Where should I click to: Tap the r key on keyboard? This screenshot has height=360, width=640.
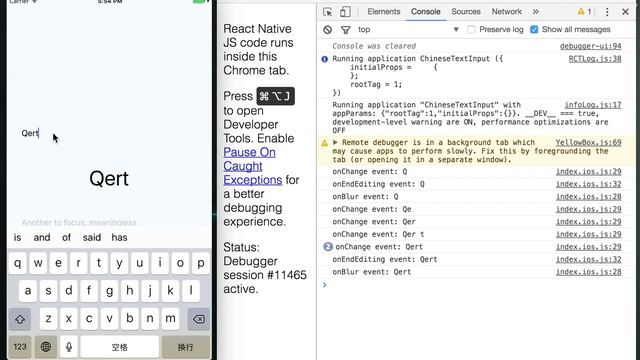pos(78,263)
